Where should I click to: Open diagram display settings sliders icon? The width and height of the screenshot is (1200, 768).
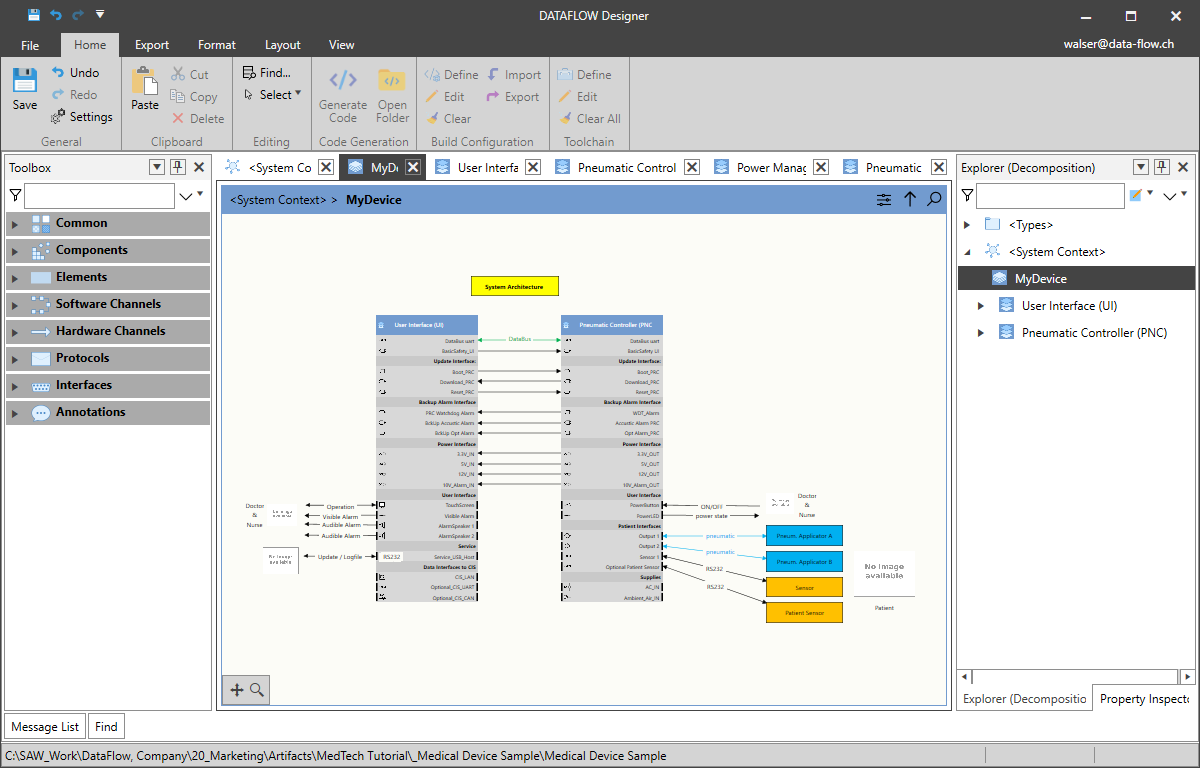(884, 200)
